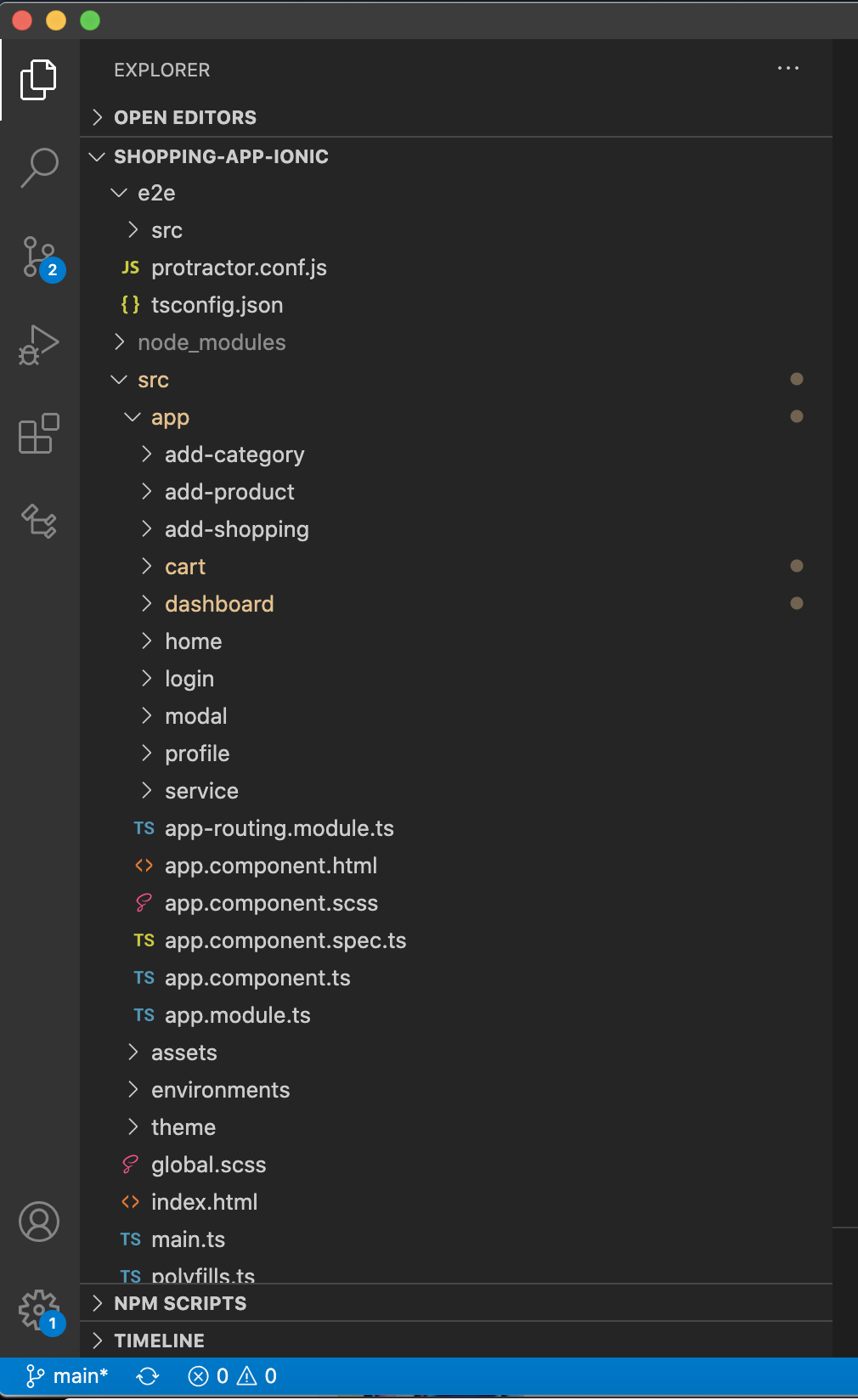The height and width of the screenshot is (1400, 858).
Task: Open the Manage gear icon
Action: (x=39, y=1310)
